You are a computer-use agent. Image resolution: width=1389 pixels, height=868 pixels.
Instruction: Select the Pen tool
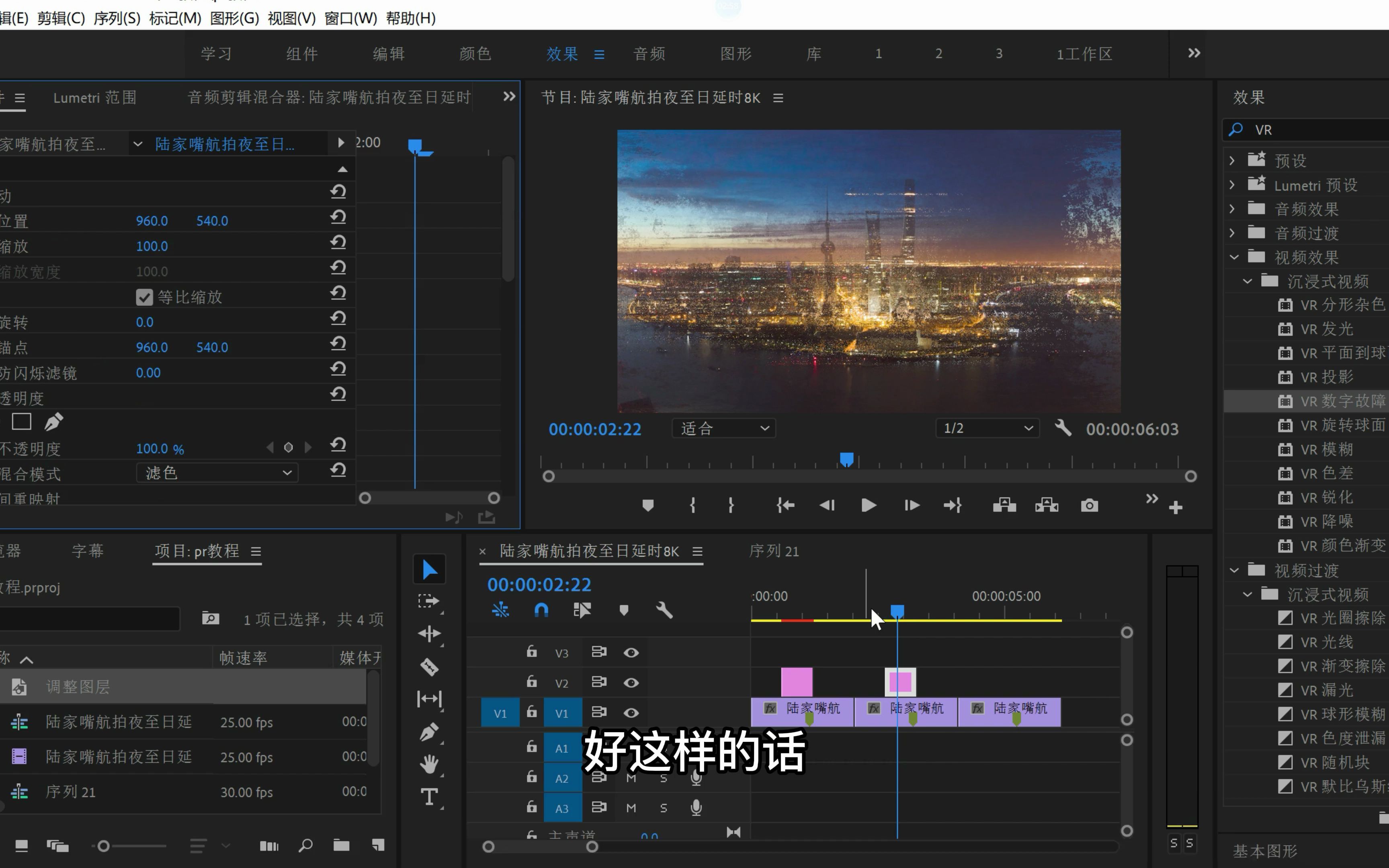pos(429,731)
